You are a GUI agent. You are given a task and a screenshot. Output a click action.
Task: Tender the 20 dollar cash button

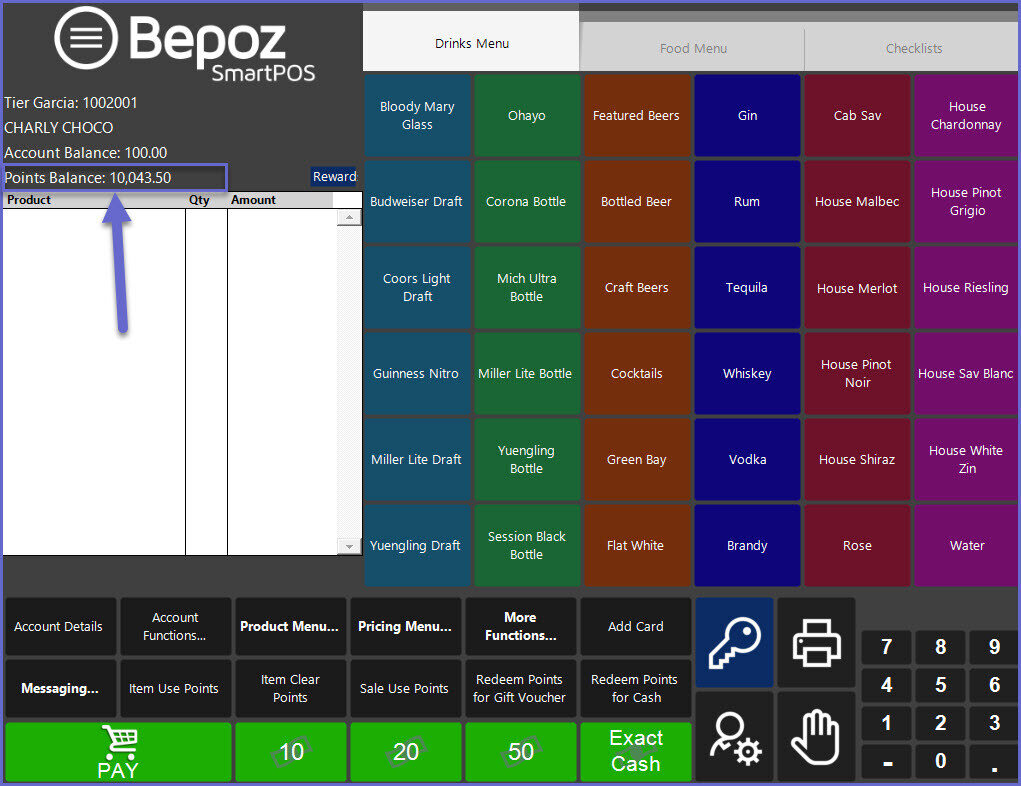click(x=406, y=752)
